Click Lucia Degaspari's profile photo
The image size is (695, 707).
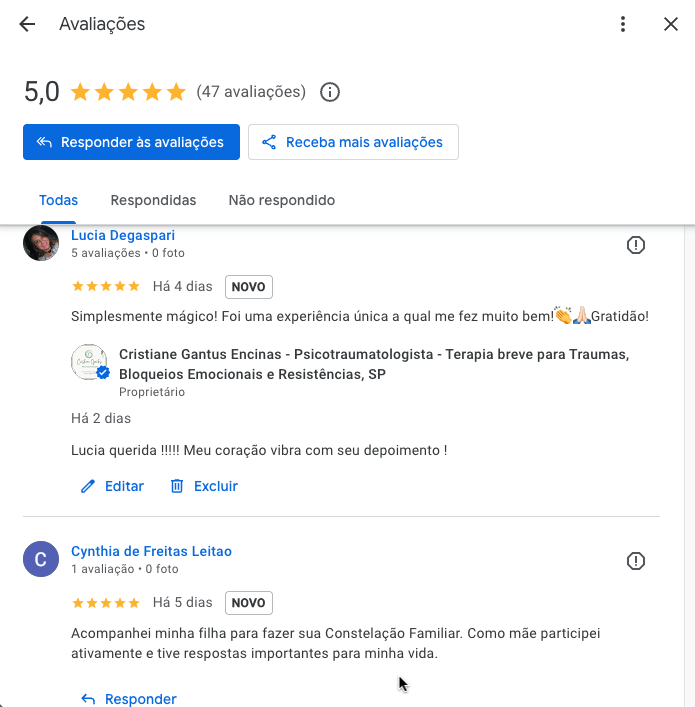41,243
